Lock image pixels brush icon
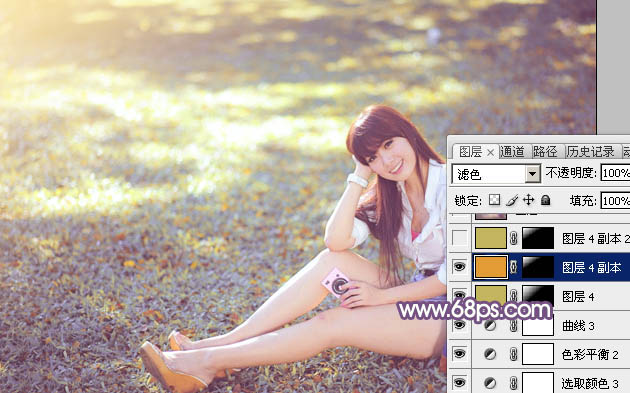Image resolution: width=630 pixels, height=393 pixels. pyautogui.click(x=512, y=200)
